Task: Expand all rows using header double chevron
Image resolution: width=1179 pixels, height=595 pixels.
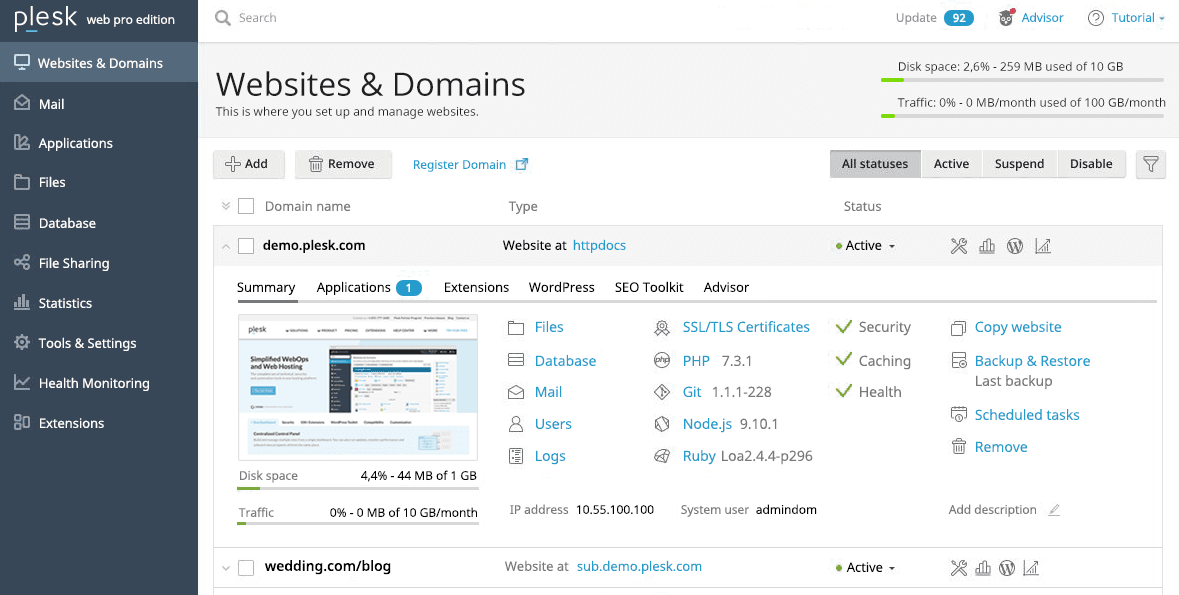Action: coord(226,206)
